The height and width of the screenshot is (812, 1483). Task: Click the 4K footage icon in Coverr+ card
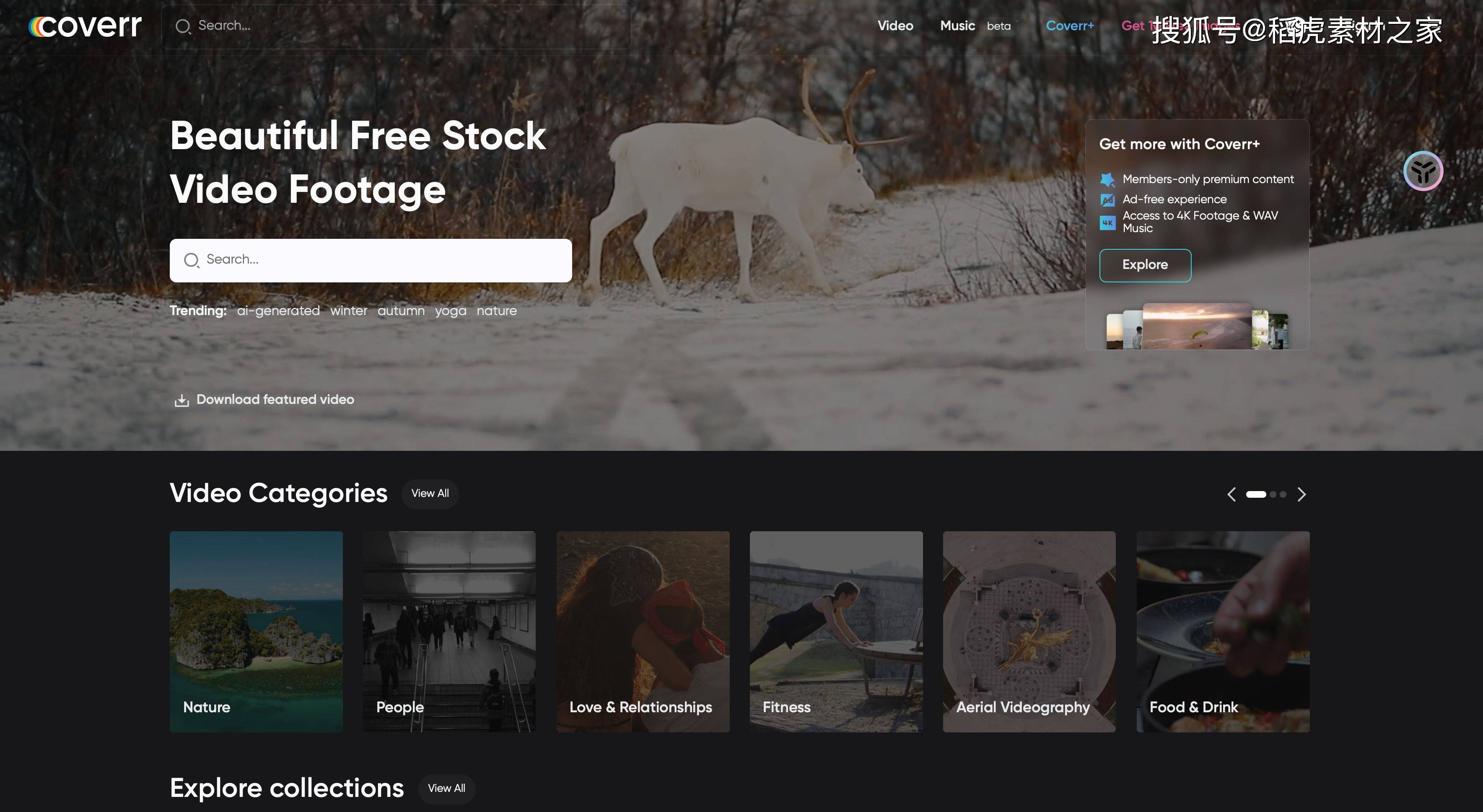[1107, 223]
